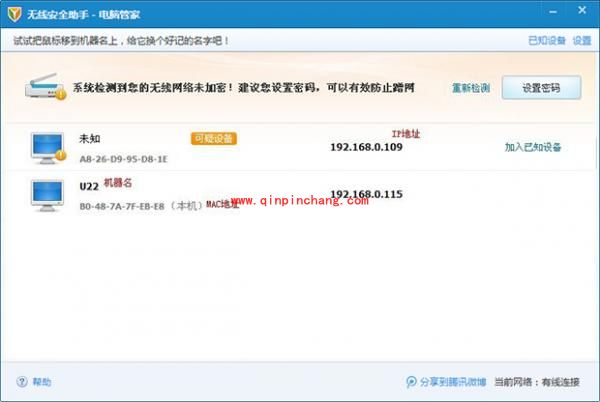Screen dimensions: 600x402
Task: Click 重新检测 to rescan
Action: [471, 88]
